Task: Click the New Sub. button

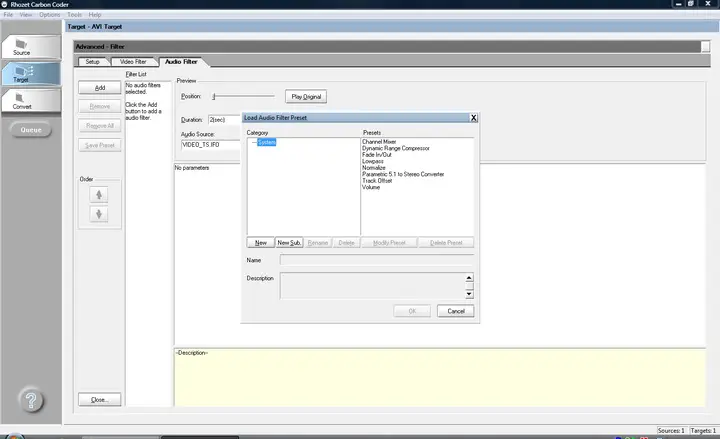Action: pos(289,242)
